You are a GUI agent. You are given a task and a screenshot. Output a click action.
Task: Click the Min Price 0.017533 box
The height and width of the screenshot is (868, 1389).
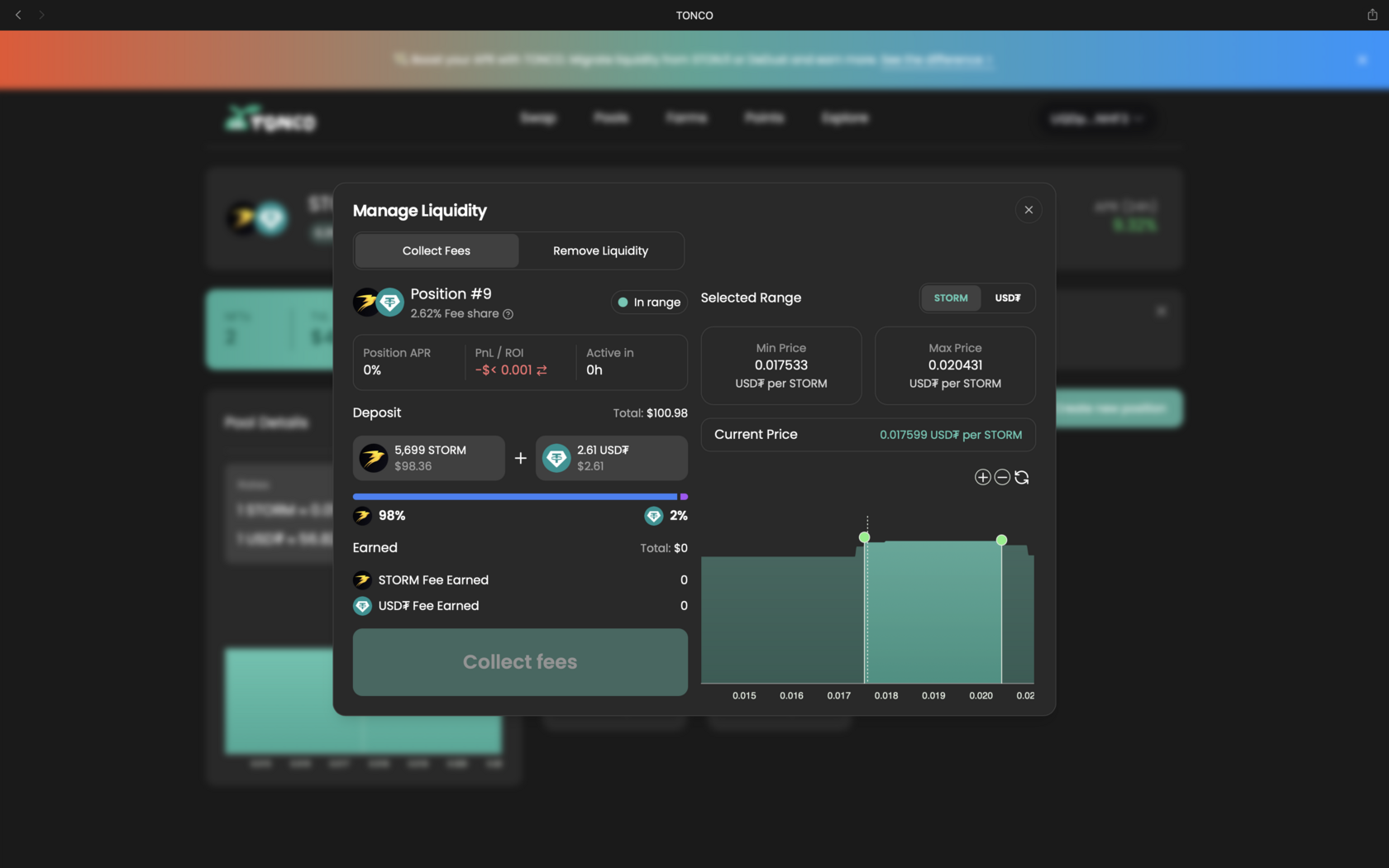pos(781,365)
